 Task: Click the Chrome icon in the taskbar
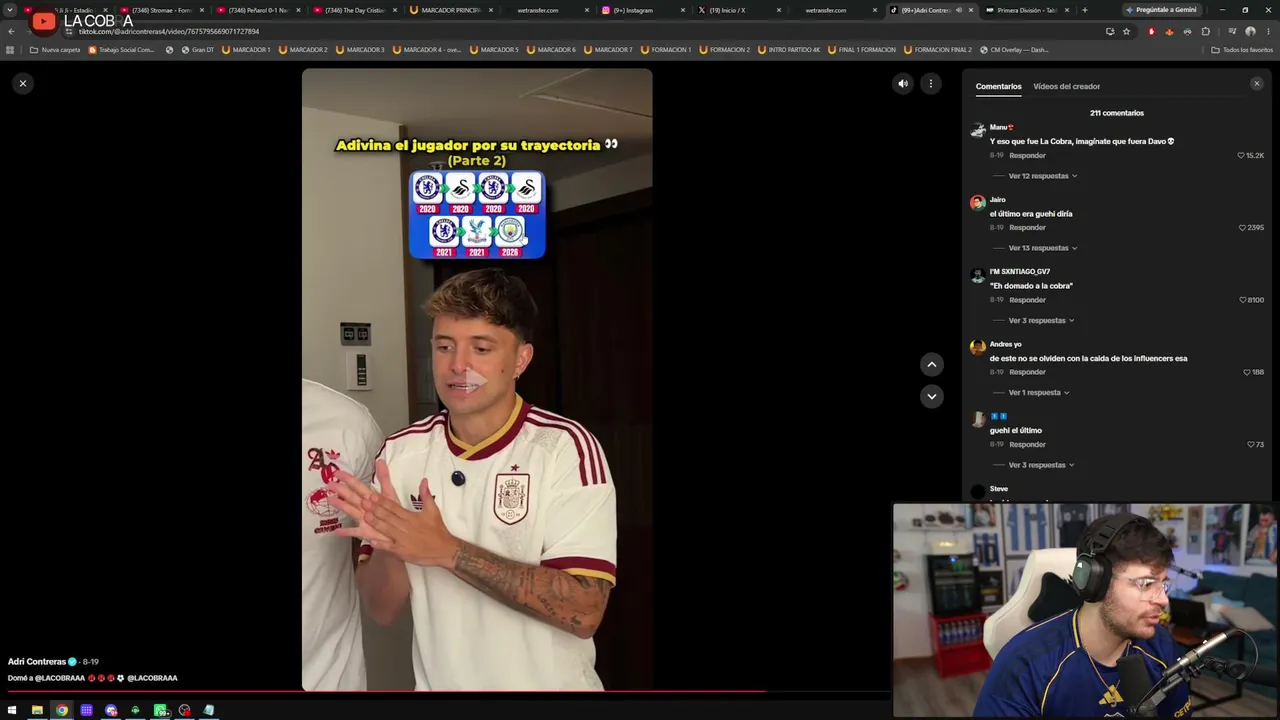(x=62, y=711)
